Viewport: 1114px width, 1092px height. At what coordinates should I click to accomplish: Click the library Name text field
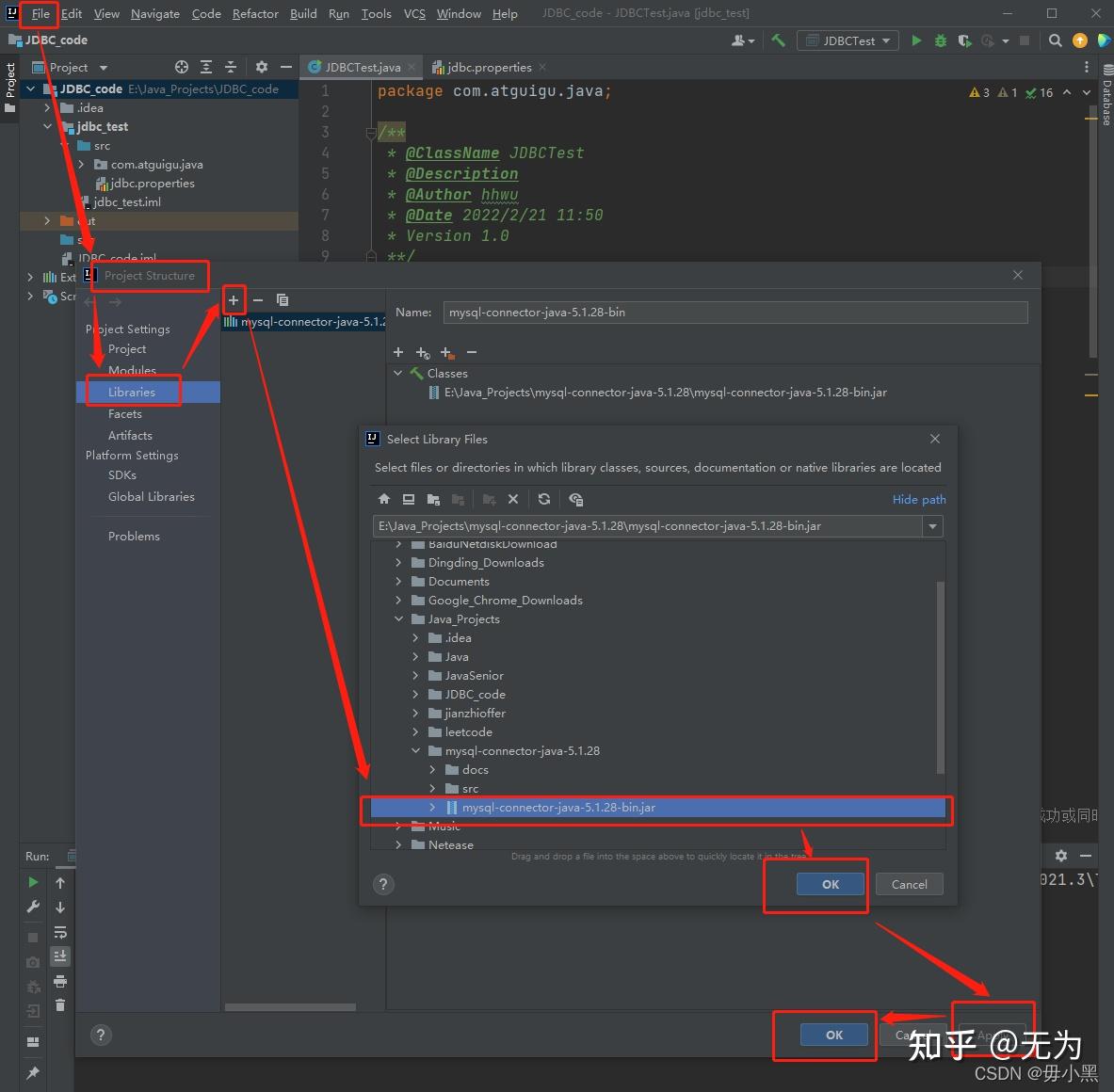735,313
